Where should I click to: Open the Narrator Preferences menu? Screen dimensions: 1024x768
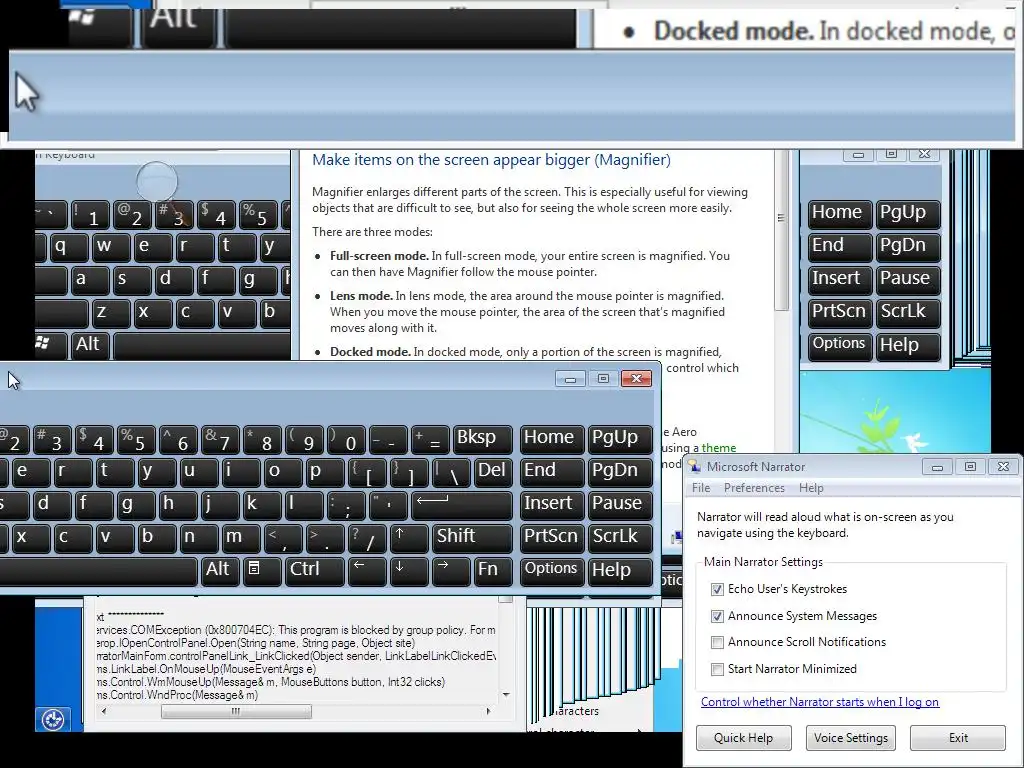tap(754, 488)
